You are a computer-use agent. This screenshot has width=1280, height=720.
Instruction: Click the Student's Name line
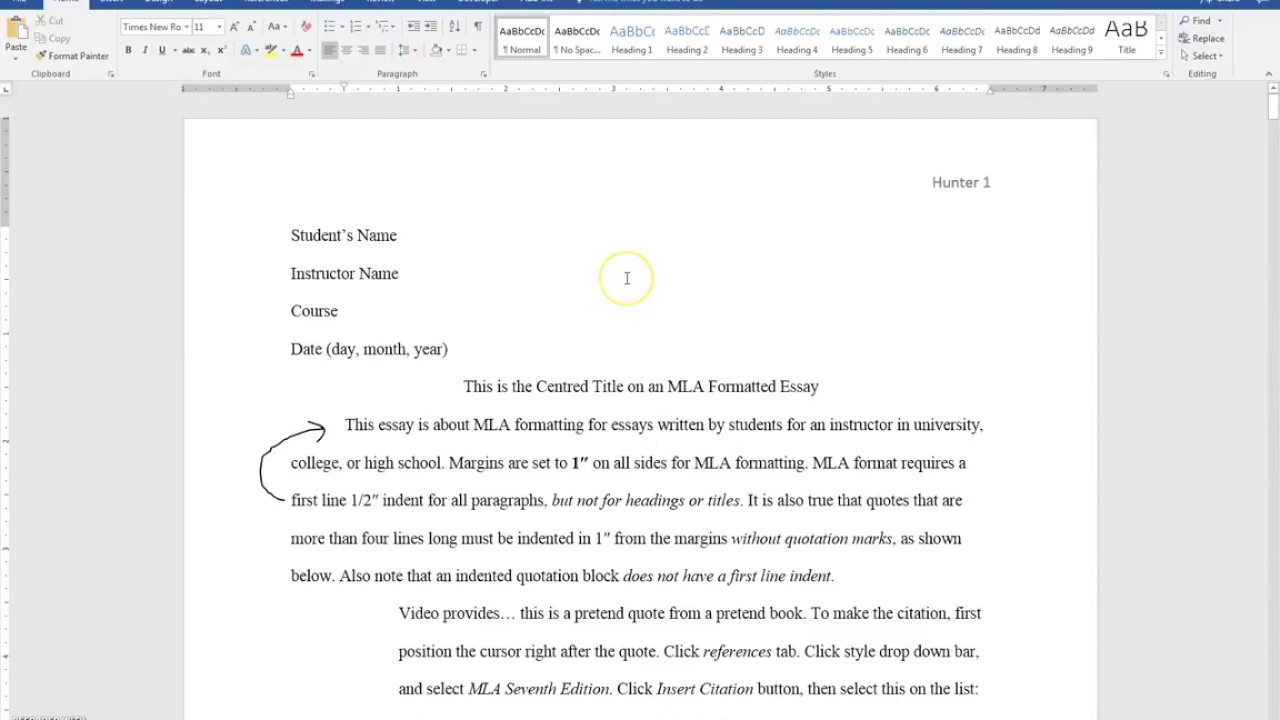click(x=344, y=235)
